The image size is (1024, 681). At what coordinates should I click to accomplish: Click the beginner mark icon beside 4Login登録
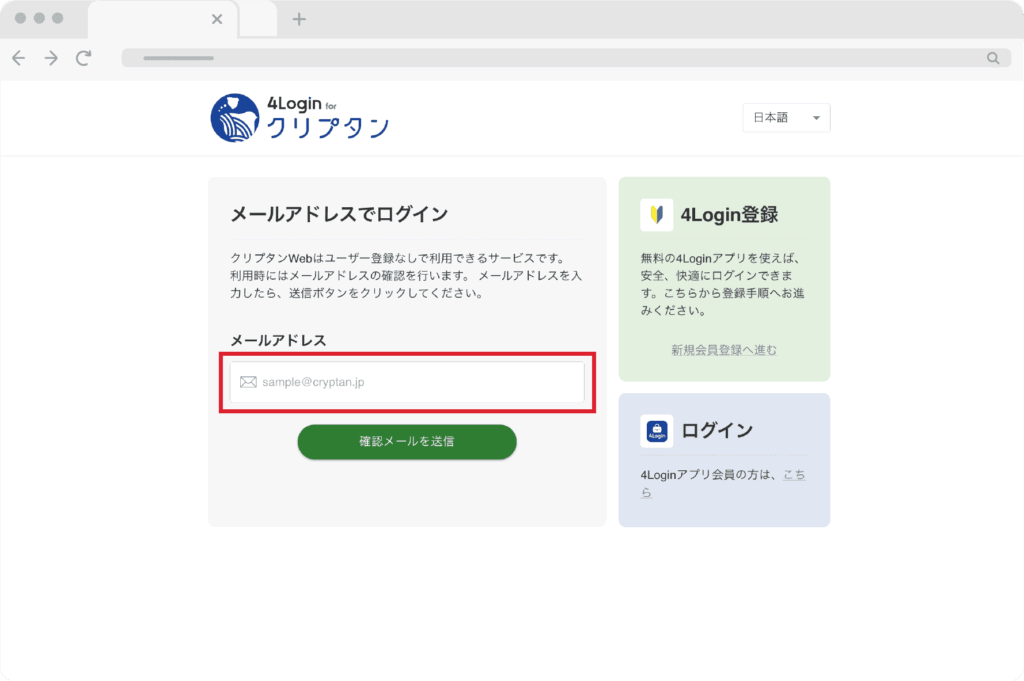(657, 214)
